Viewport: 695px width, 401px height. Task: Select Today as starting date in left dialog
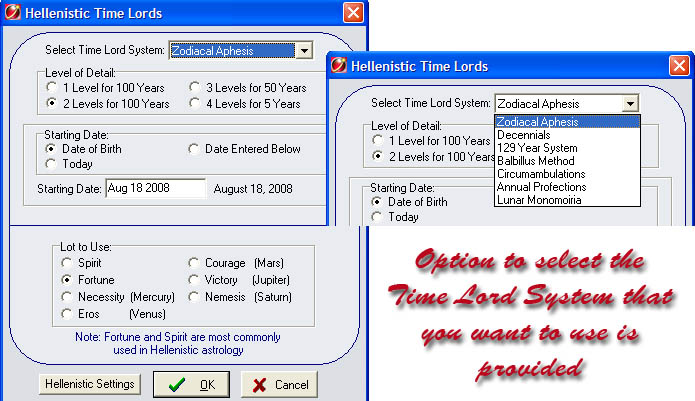point(52,164)
